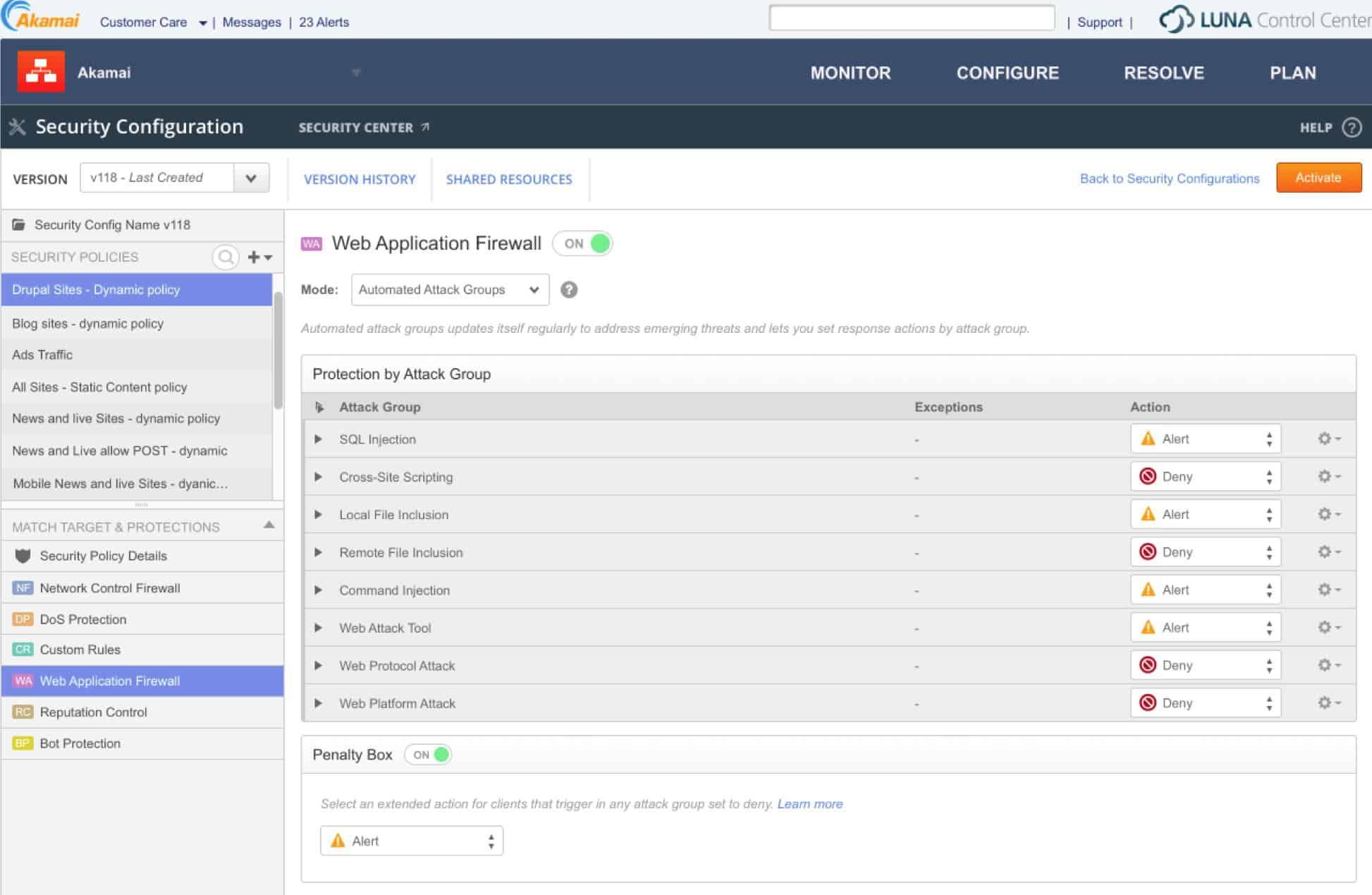Click the Security Config folder icon
The height and width of the screenshot is (895, 1372).
coord(19,225)
